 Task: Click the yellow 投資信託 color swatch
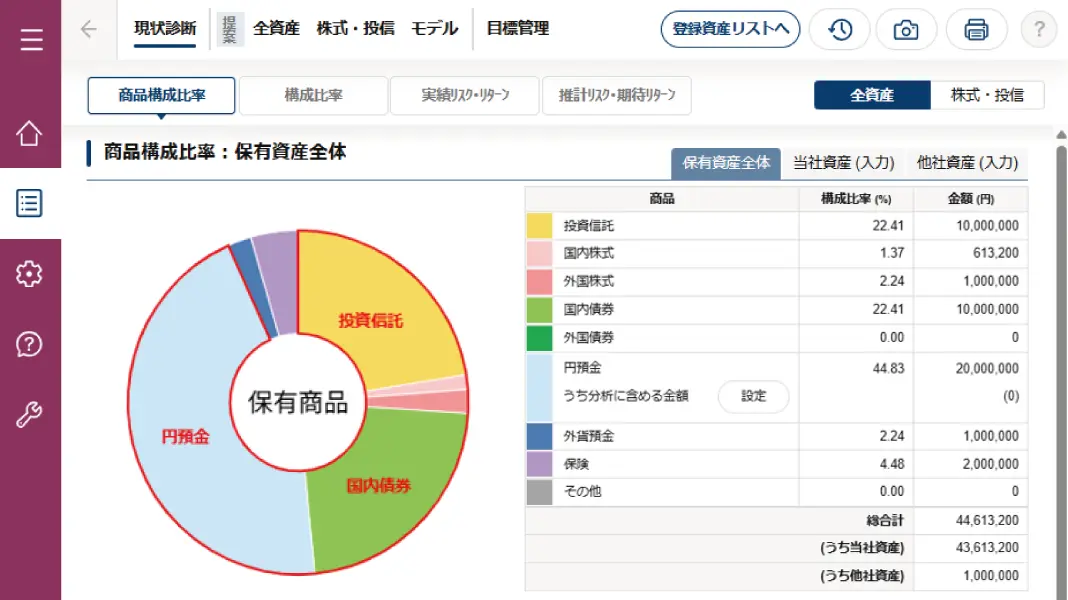coord(539,225)
